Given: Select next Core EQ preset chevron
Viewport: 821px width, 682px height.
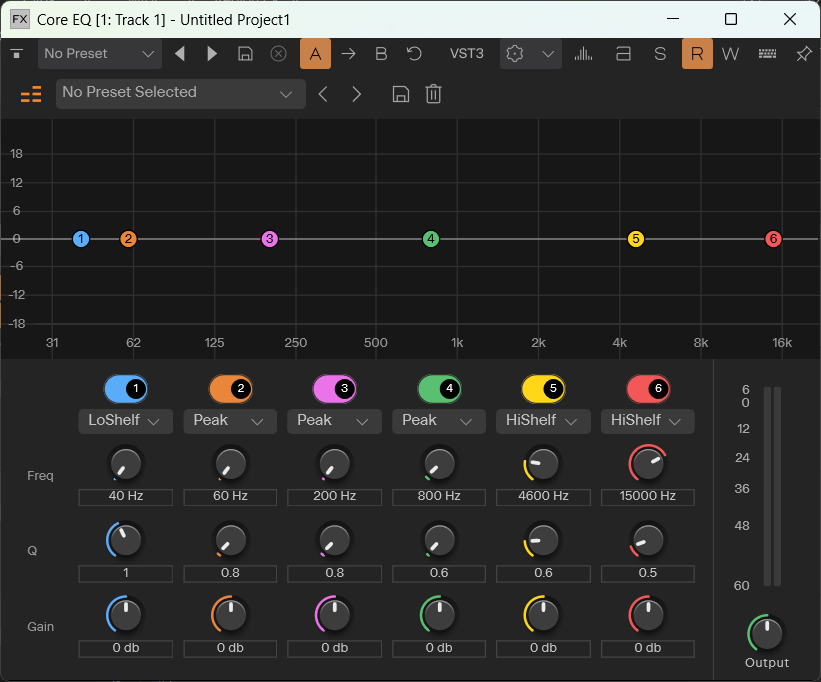Looking at the screenshot, I should pyautogui.click(x=357, y=94).
